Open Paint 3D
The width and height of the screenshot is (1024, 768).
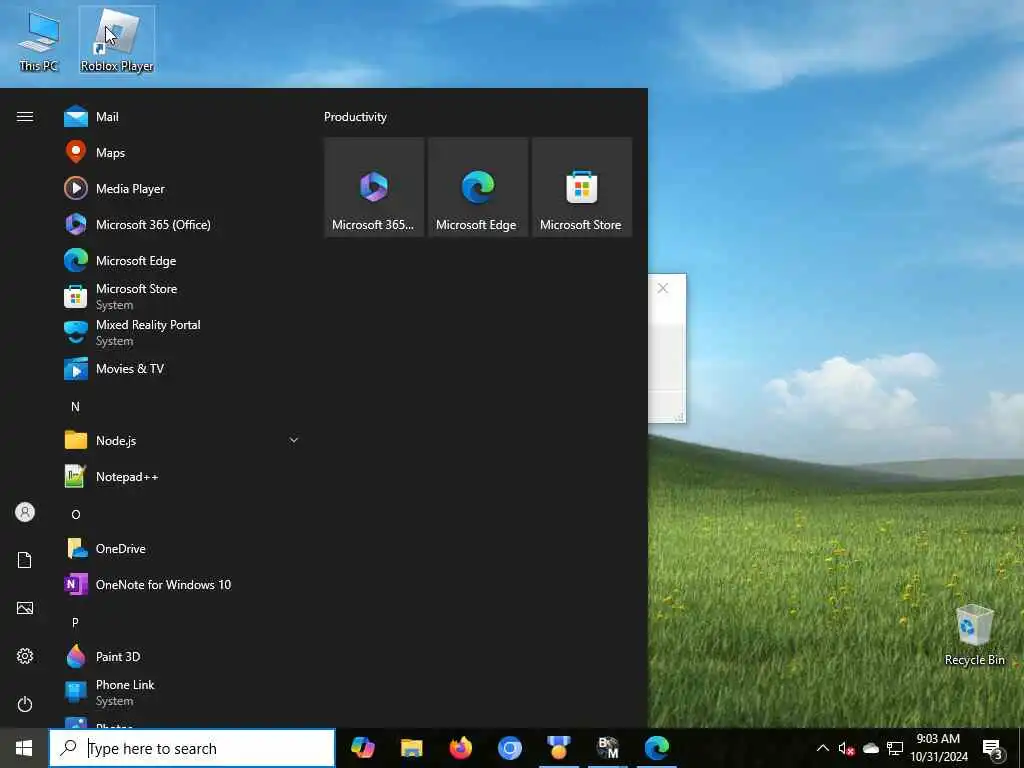coord(182,656)
